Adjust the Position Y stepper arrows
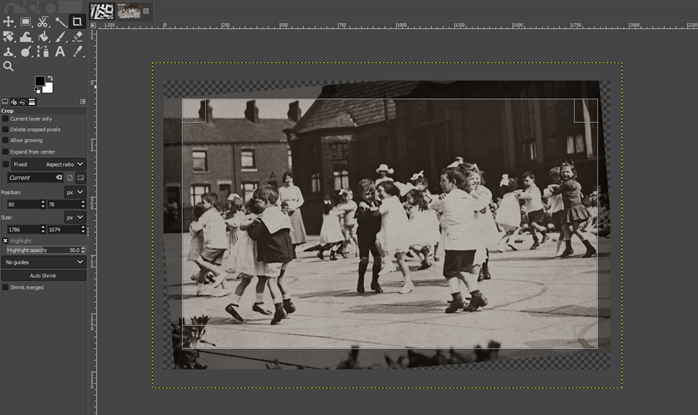 83,204
